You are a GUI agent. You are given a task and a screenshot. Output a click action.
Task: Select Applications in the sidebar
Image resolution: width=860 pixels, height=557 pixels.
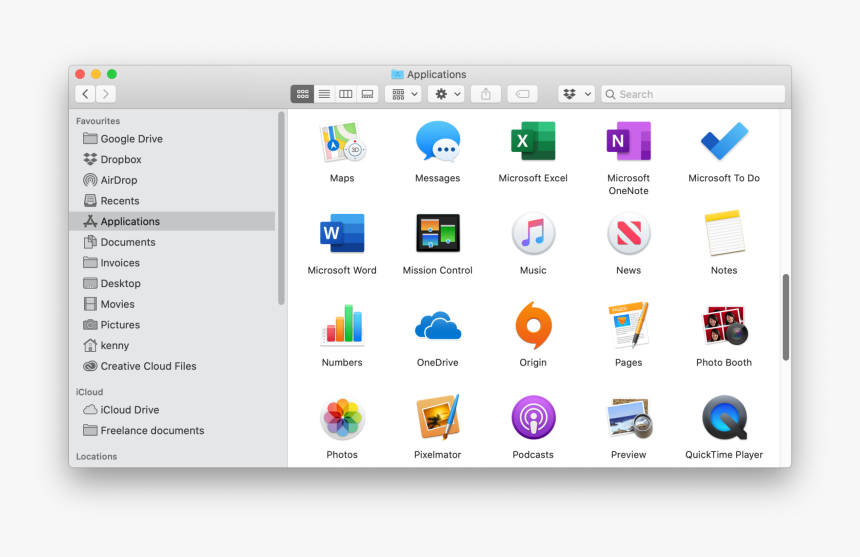coord(172,221)
